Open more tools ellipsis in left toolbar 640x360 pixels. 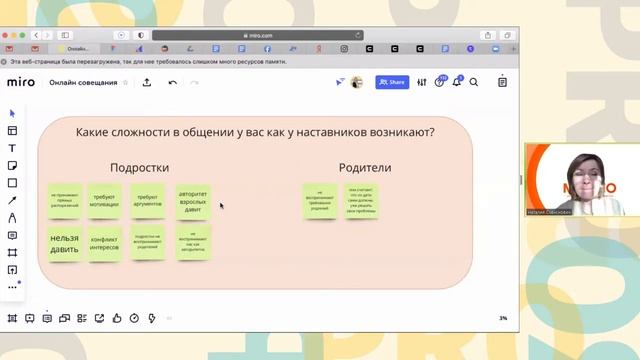pos(12,287)
